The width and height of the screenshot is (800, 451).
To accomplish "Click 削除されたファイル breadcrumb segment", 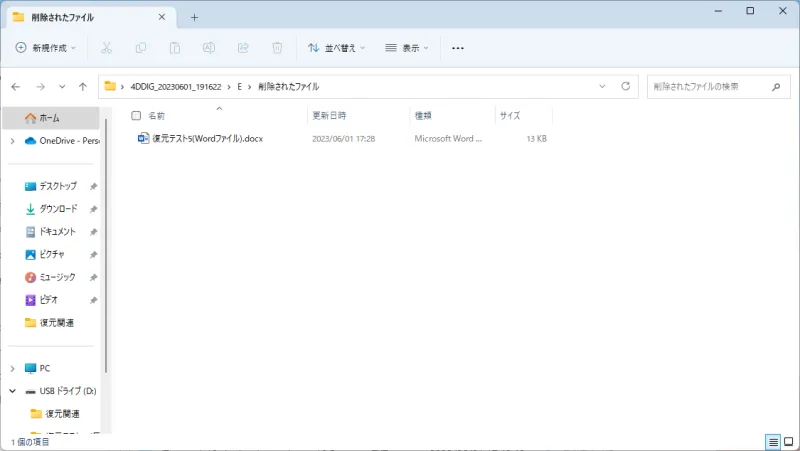I will point(288,87).
